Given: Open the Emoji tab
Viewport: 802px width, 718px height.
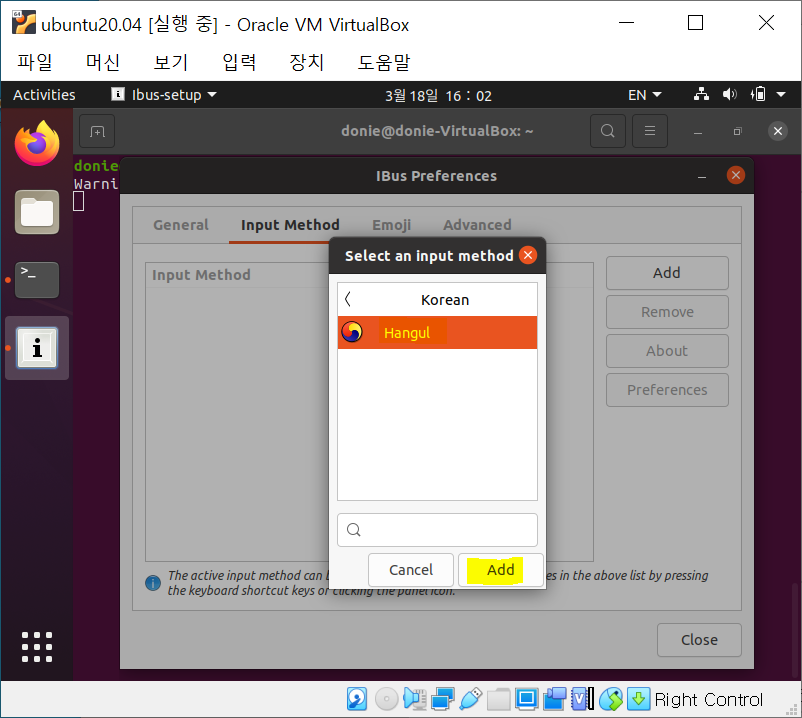Looking at the screenshot, I should click(391, 225).
